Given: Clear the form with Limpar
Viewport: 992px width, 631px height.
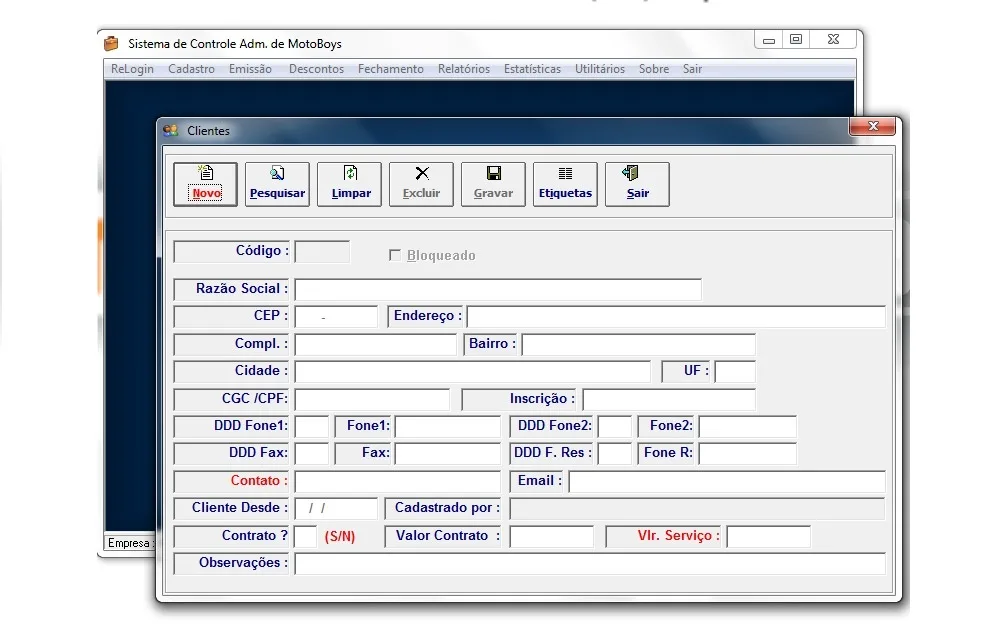Looking at the screenshot, I should 349,184.
